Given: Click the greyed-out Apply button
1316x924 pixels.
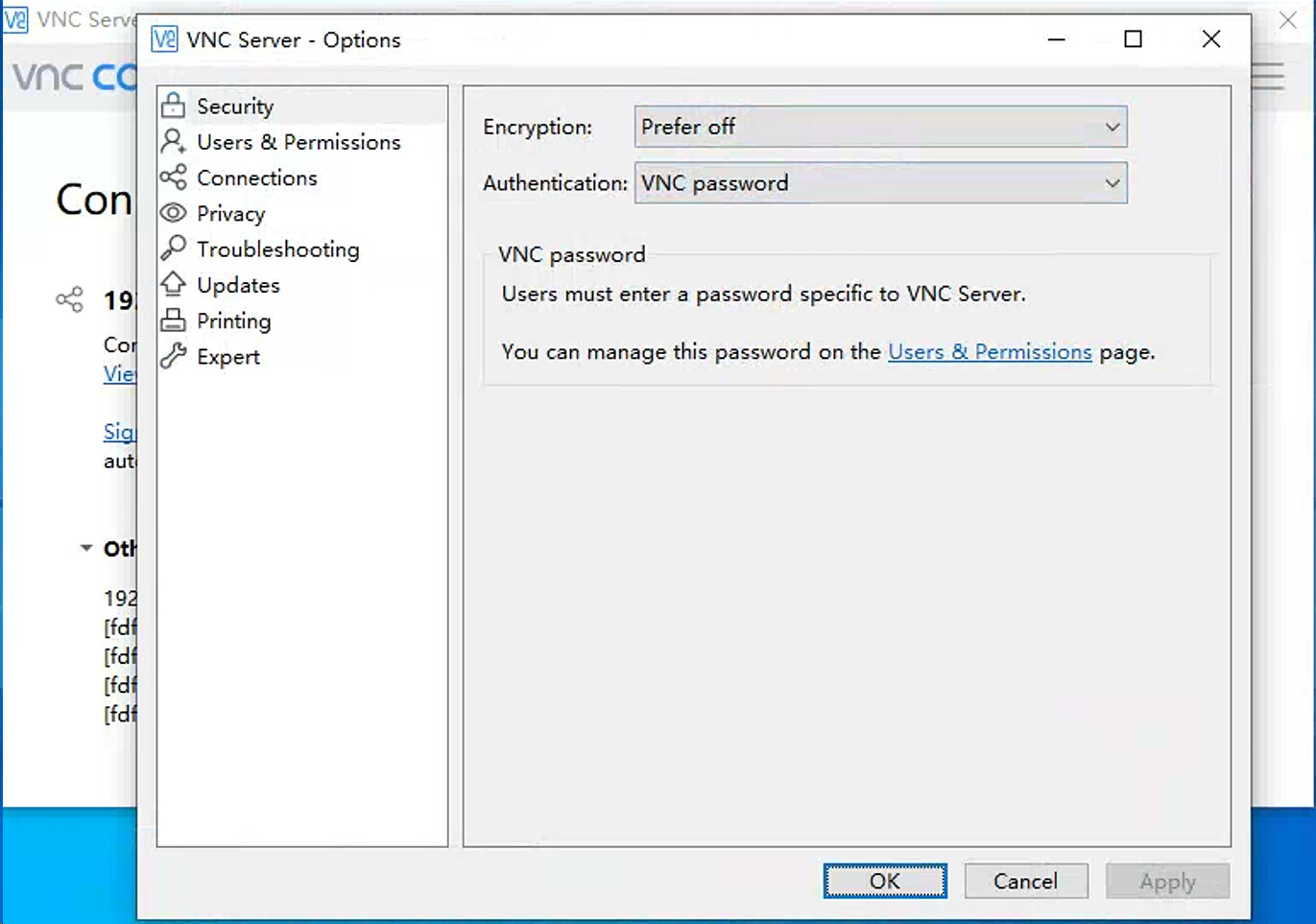Looking at the screenshot, I should click(x=1167, y=881).
